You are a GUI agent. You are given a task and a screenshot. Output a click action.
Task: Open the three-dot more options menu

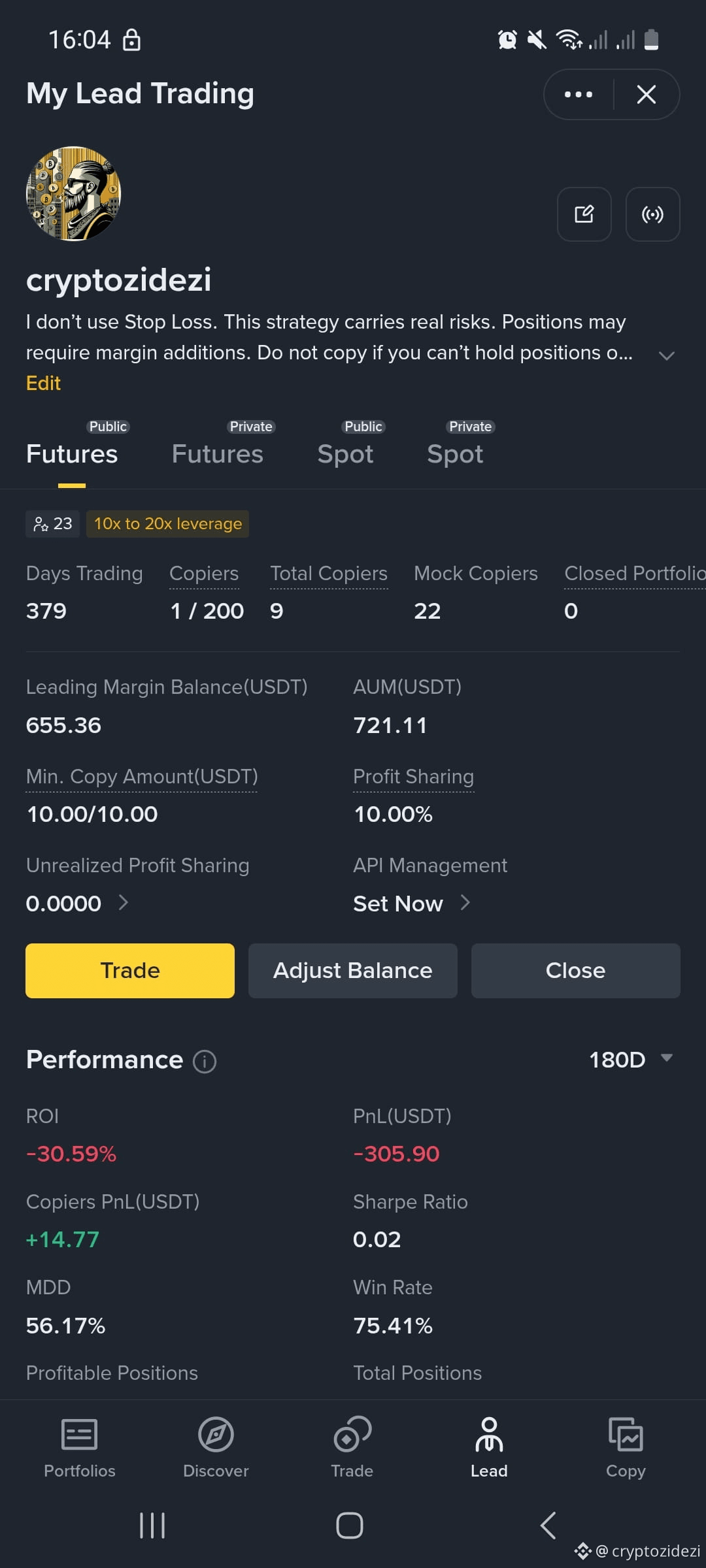579,95
